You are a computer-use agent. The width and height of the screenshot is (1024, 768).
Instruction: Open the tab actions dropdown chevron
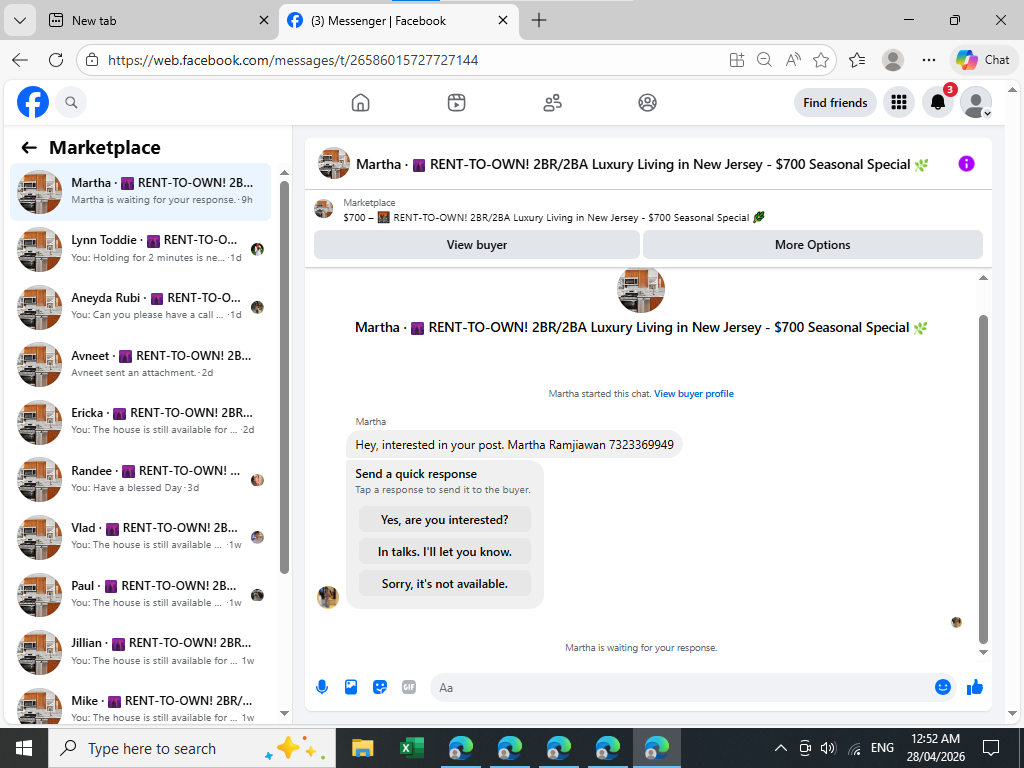20,20
